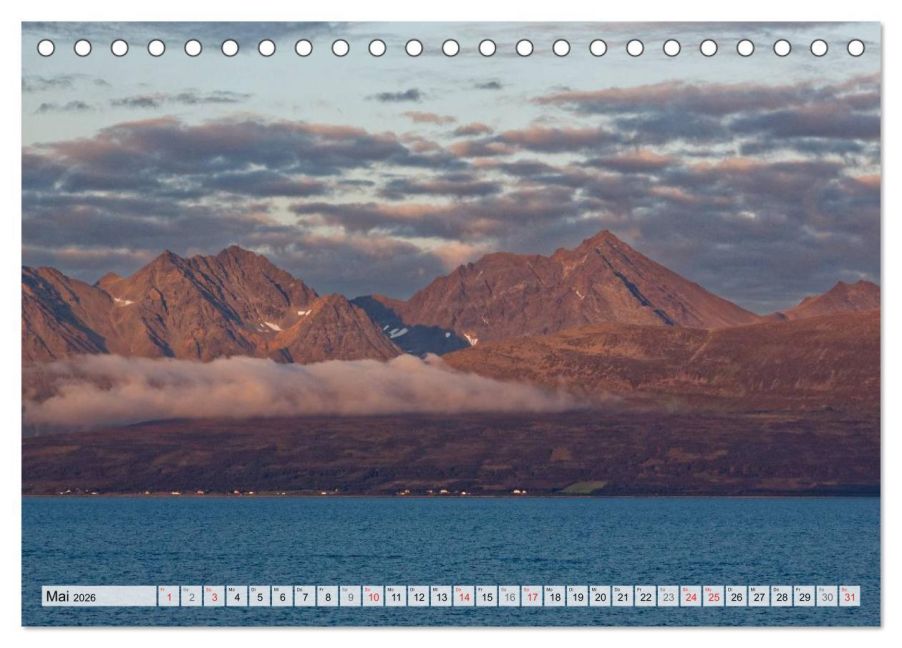Choose the grey day 16 cell
Viewport: 902px width, 648px height.
[510, 596]
